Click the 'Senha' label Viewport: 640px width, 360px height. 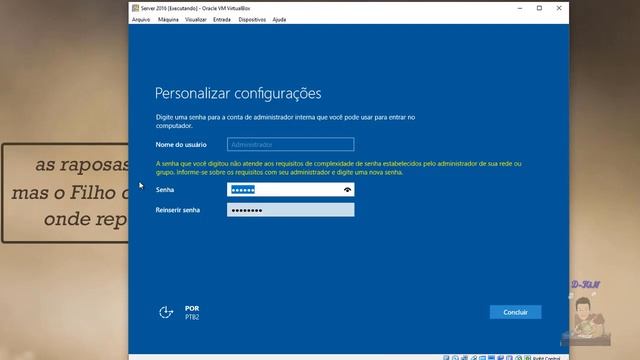tap(164, 190)
